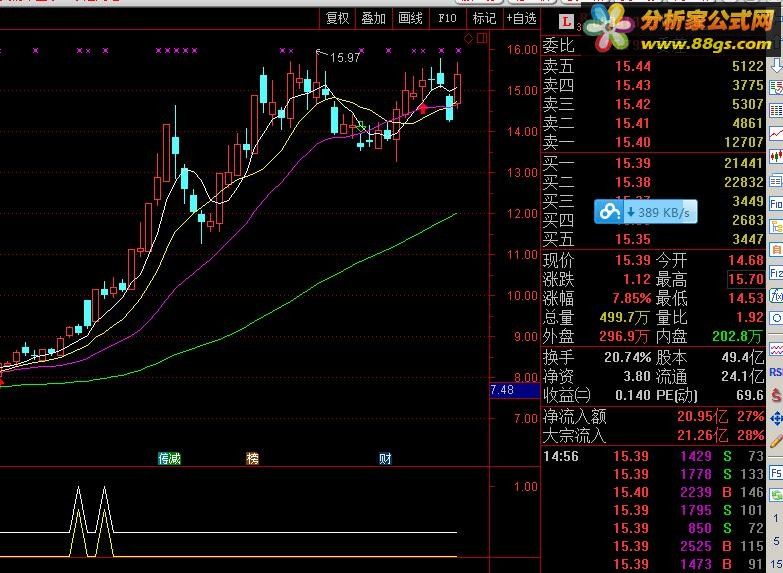
Task: Click the trade row with volume 850
Action: tap(654, 528)
